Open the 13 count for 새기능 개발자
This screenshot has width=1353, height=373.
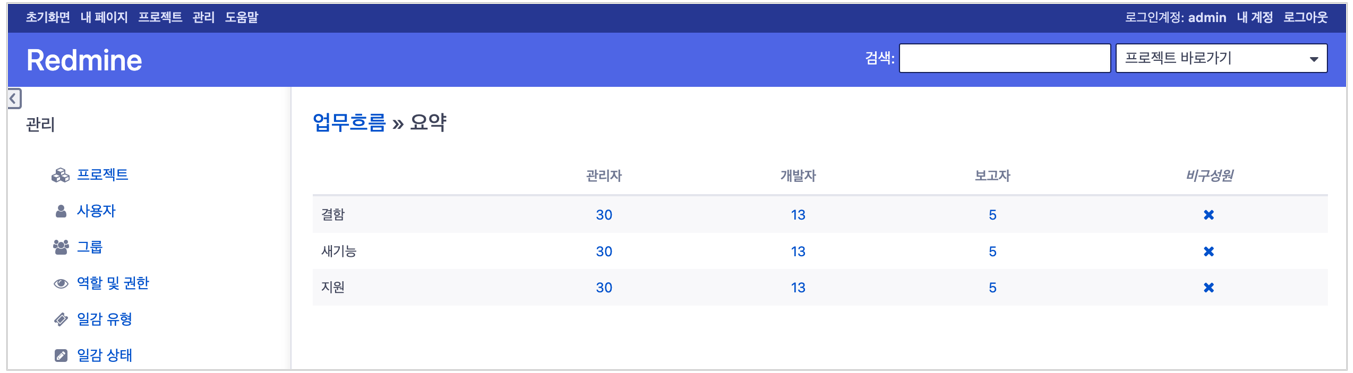point(798,251)
